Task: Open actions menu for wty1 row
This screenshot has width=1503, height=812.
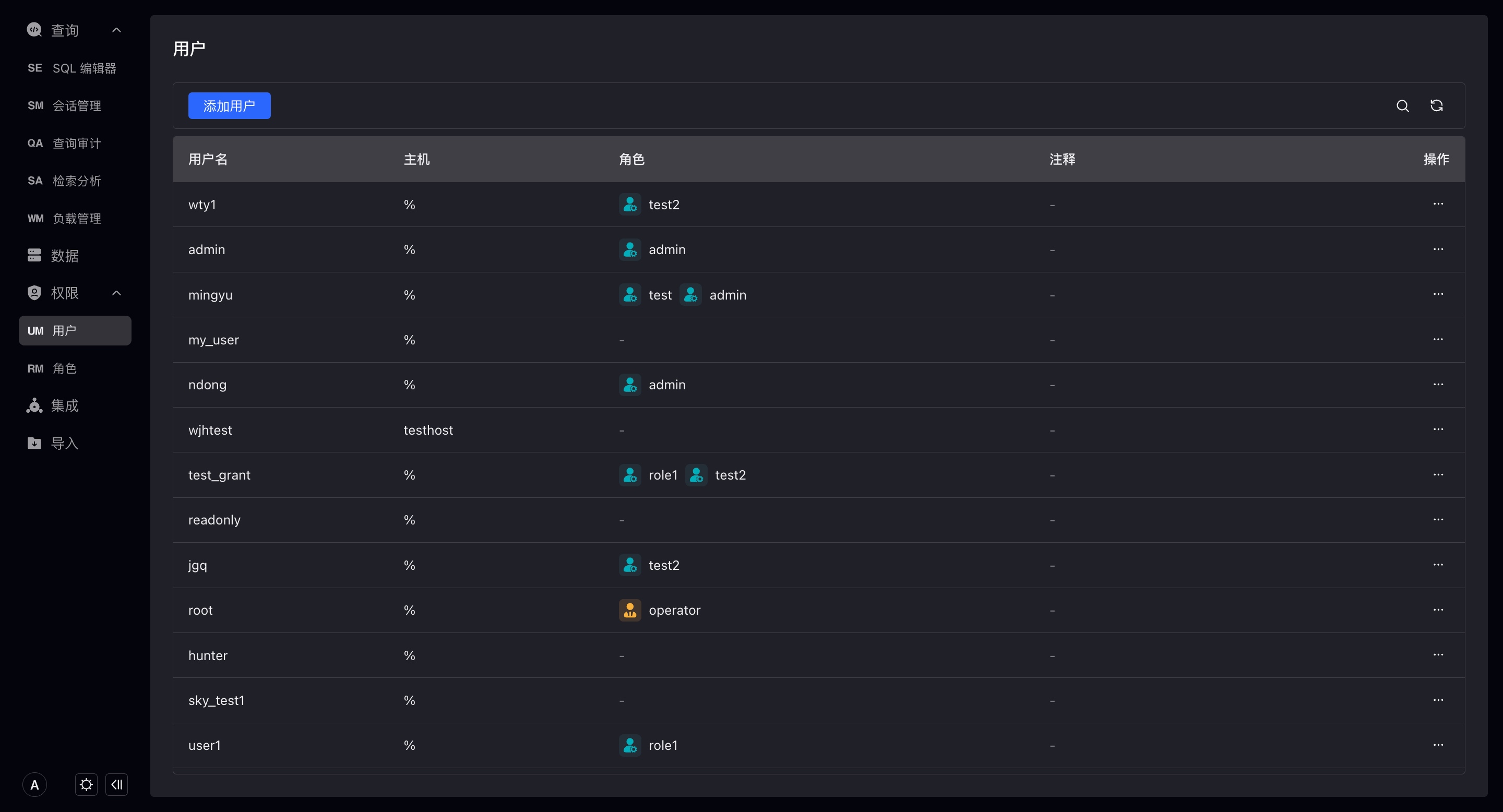Action: (x=1438, y=204)
